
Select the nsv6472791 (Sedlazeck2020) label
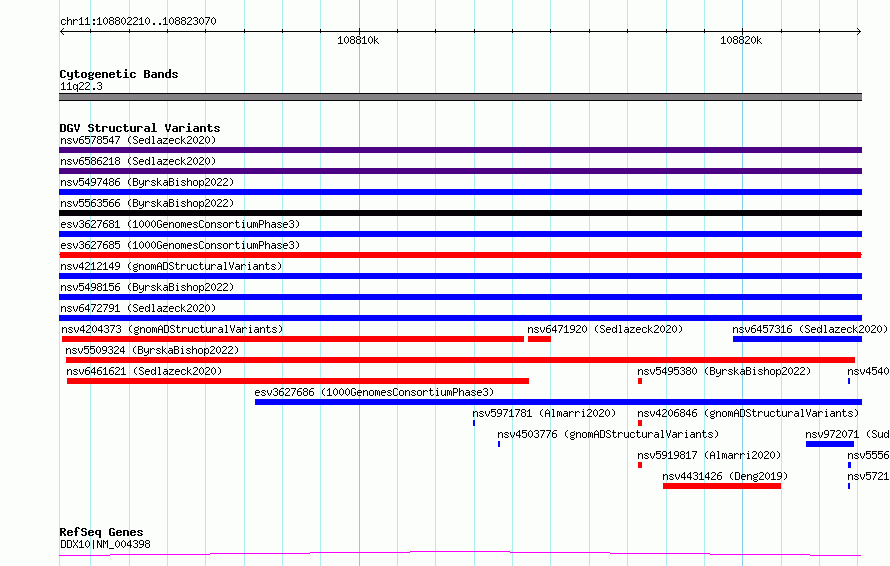tap(138, 308)
